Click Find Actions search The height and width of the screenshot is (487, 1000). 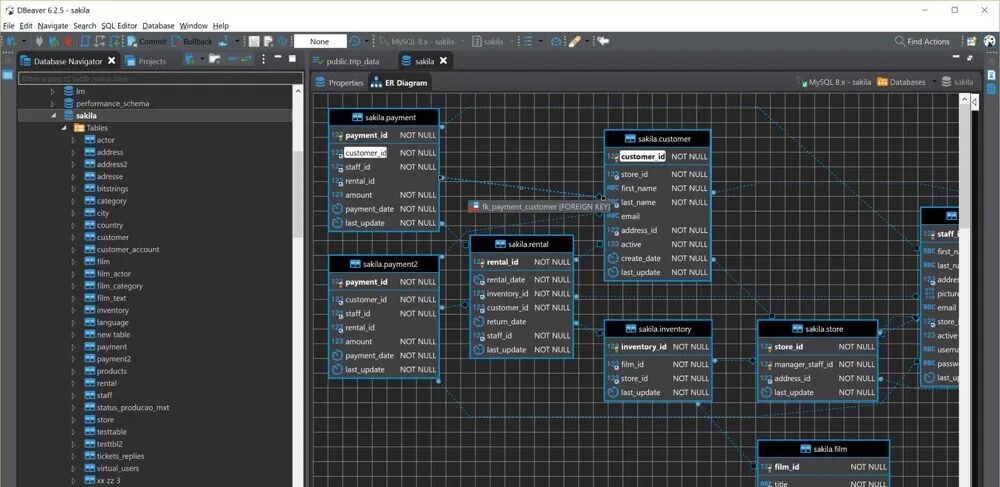922,41
